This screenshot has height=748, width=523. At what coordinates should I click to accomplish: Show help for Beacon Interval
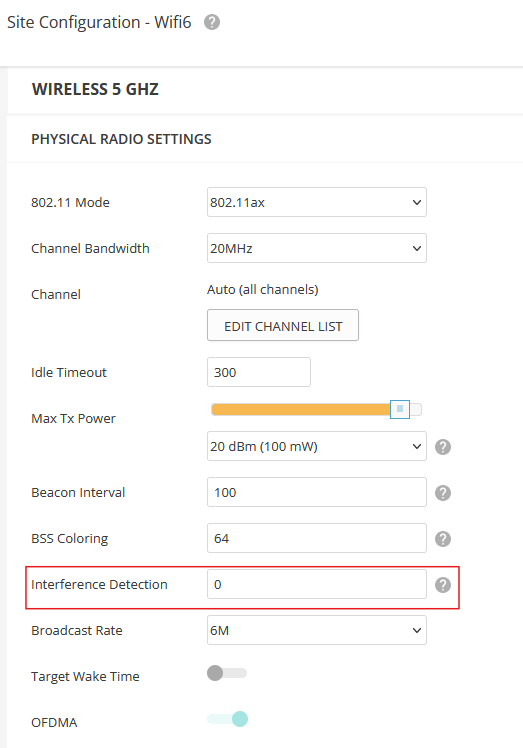(x=443, y=493)
